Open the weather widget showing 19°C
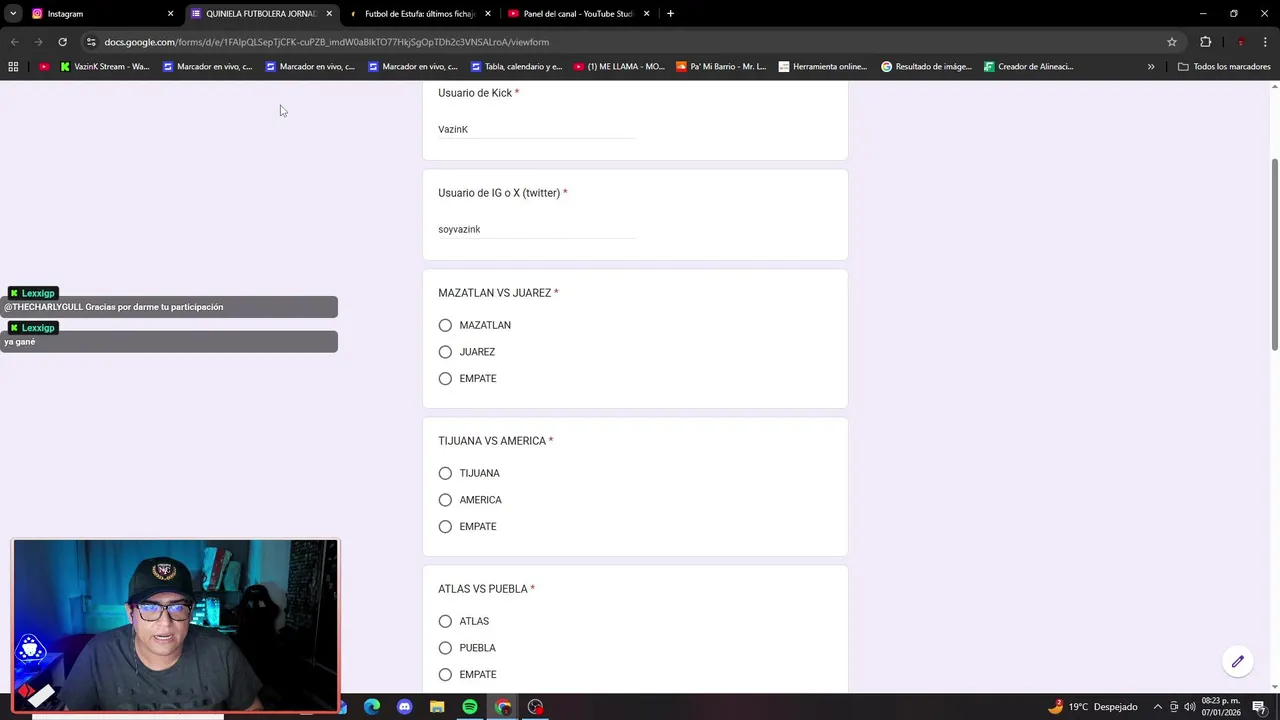 (x=1092, y=707)
